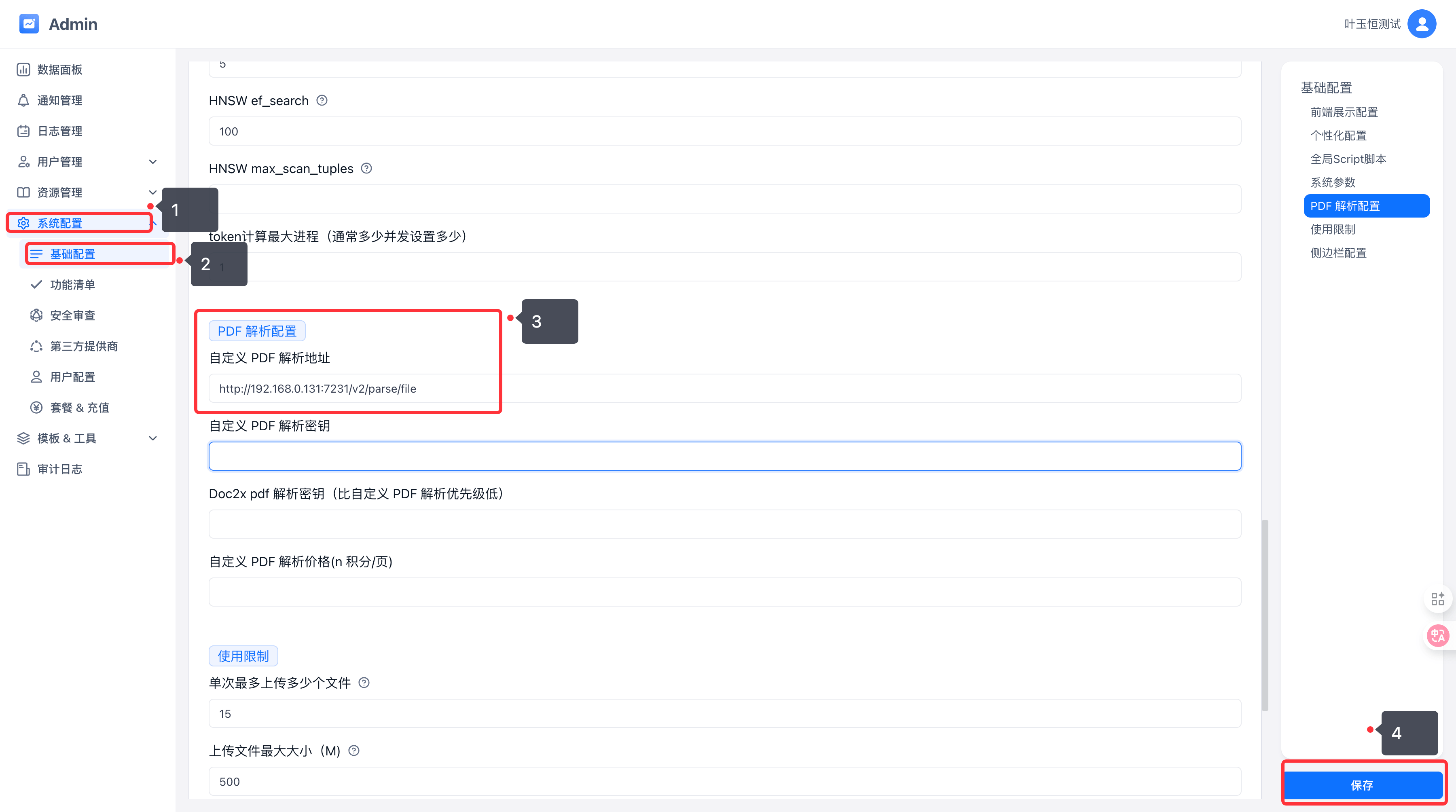
Task: Select the 第三方提供商 sidebar icon
Action: pos(36,346)
